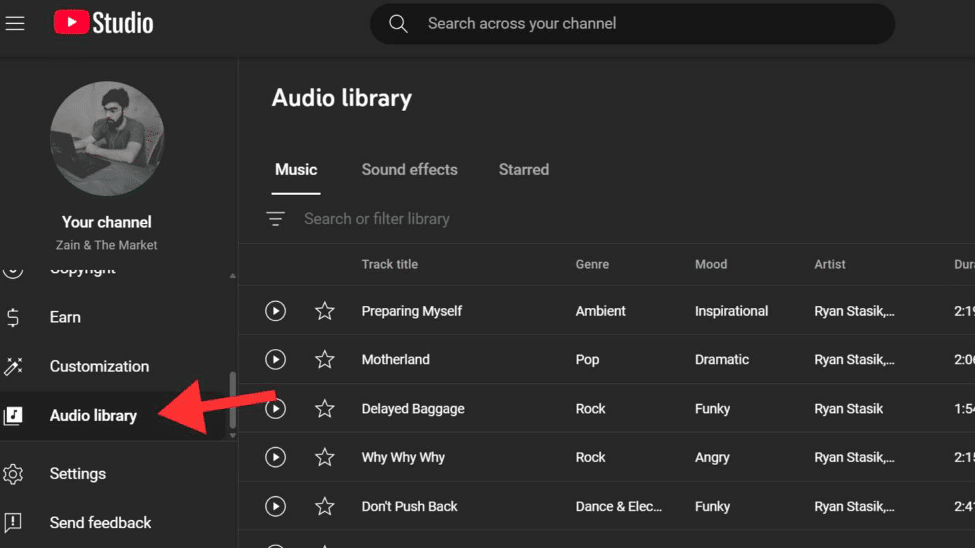Play the Motherland track
Viewport: 977px width, 550px height.
275,359
